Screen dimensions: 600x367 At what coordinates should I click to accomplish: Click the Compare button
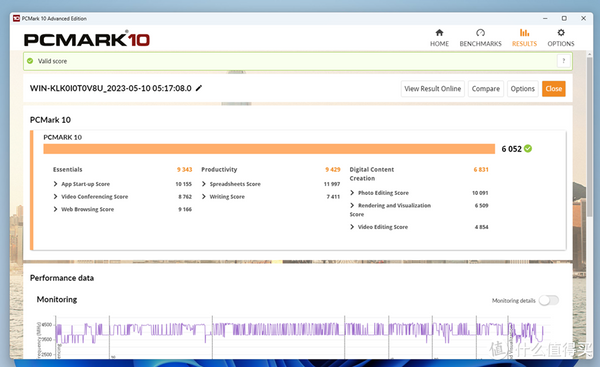pos(486,89)
